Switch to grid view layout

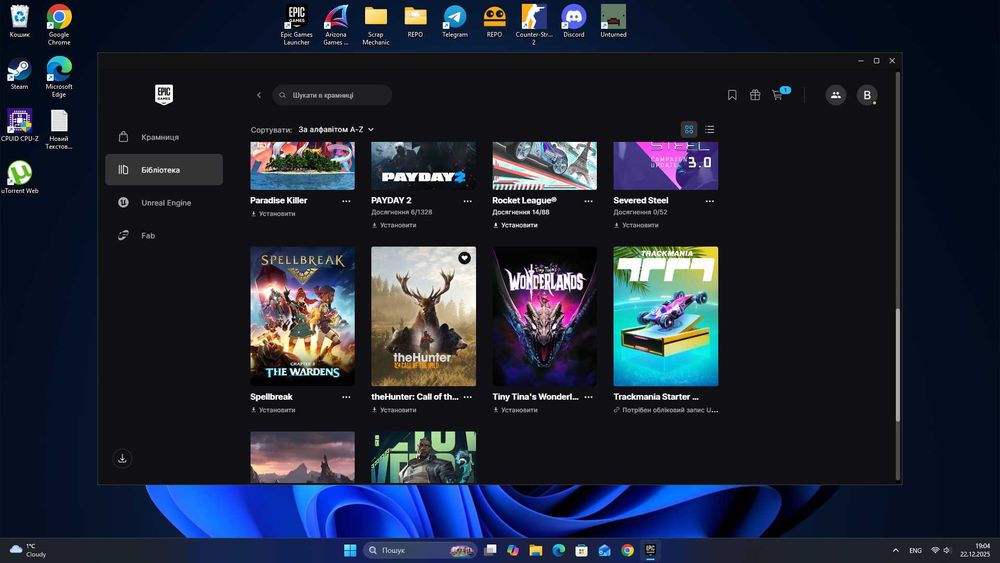click(689, 129)
